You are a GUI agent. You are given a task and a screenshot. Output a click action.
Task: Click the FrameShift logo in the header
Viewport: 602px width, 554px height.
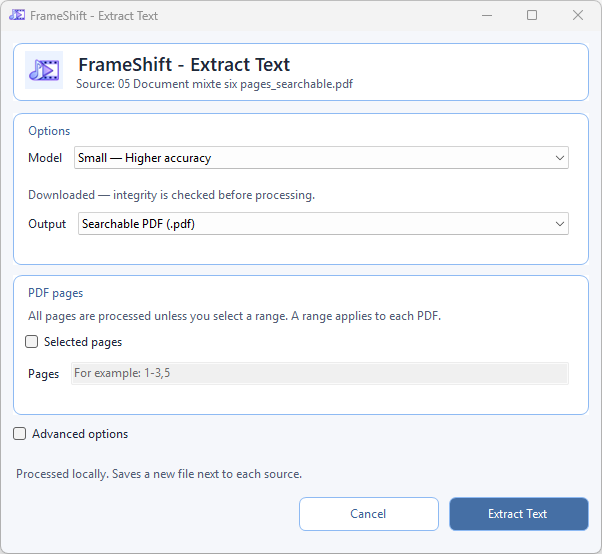coord(44,70)
